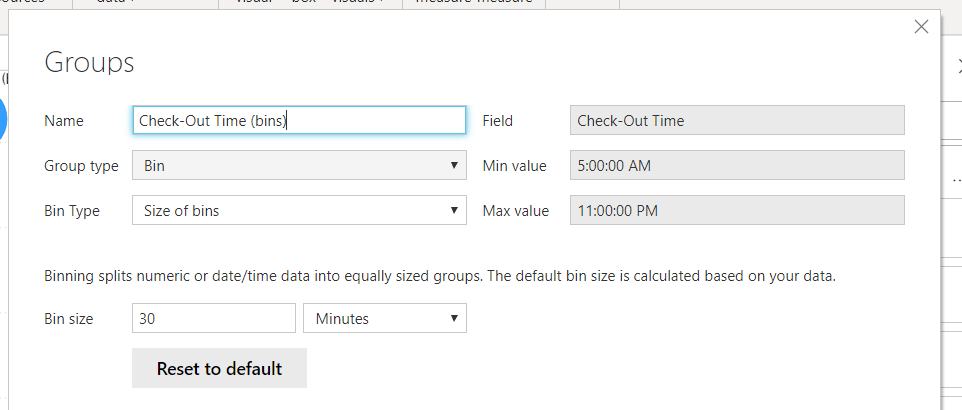Open the Bin Type dropdown 'Size of bins'
The image size is (962, 410).
coord(299,211)
